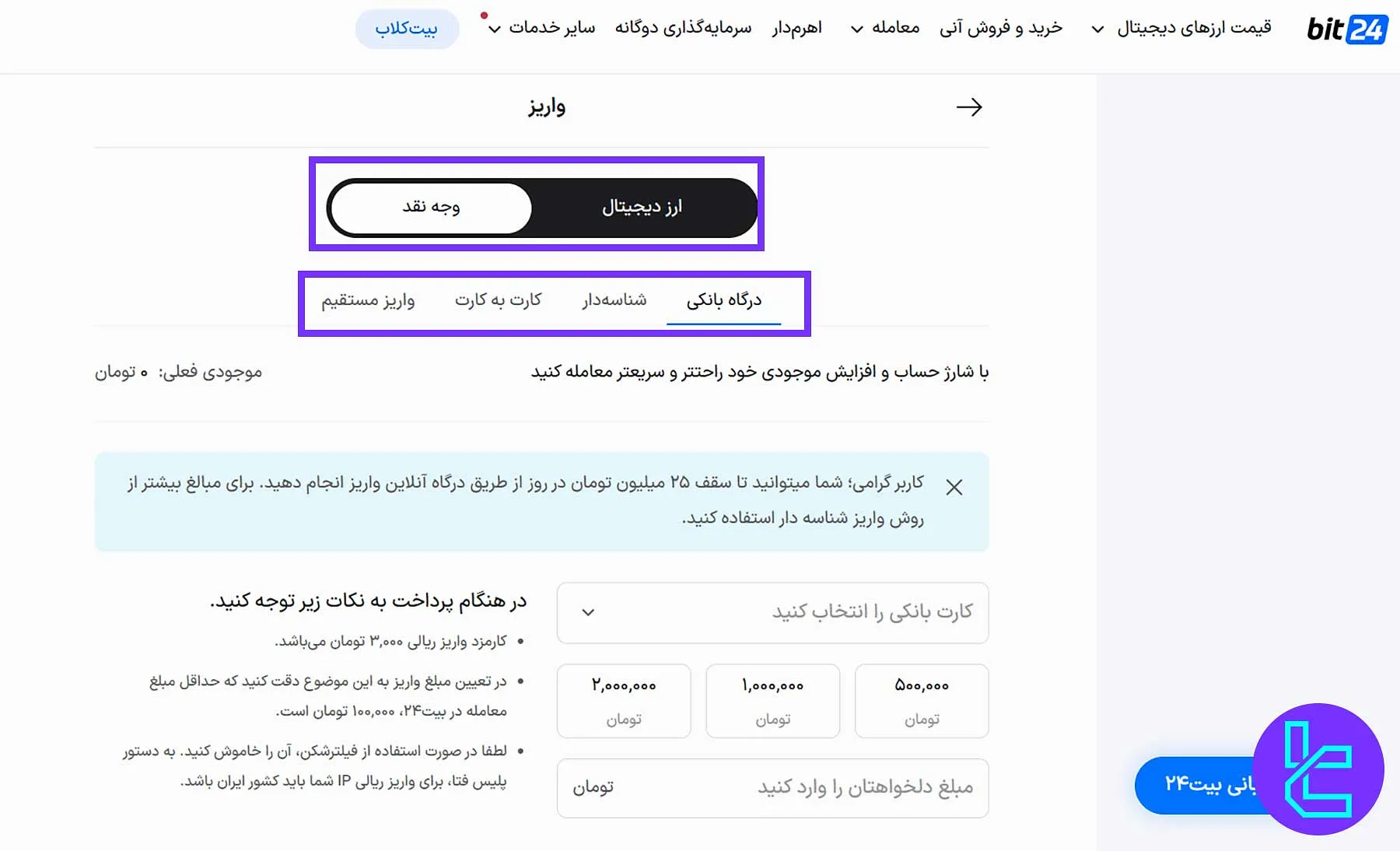Click the اهرم‌دار menu item
The width and height of the screenshot is (1400, 851).
click(x=796, y=28)
